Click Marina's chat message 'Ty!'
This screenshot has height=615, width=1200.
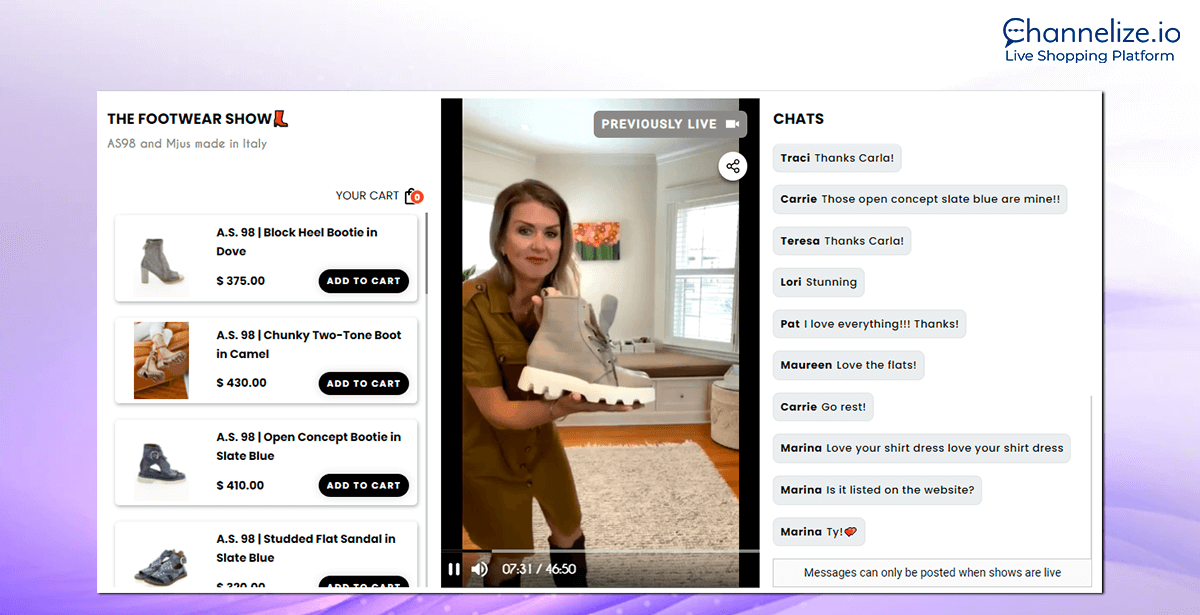(x=819, y=532)
